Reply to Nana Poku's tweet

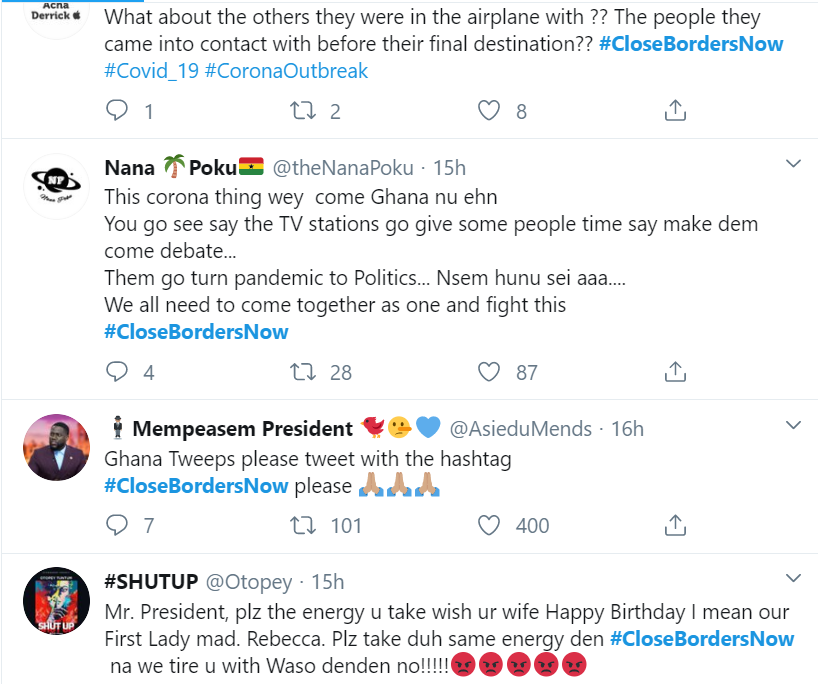click(118, 372)
